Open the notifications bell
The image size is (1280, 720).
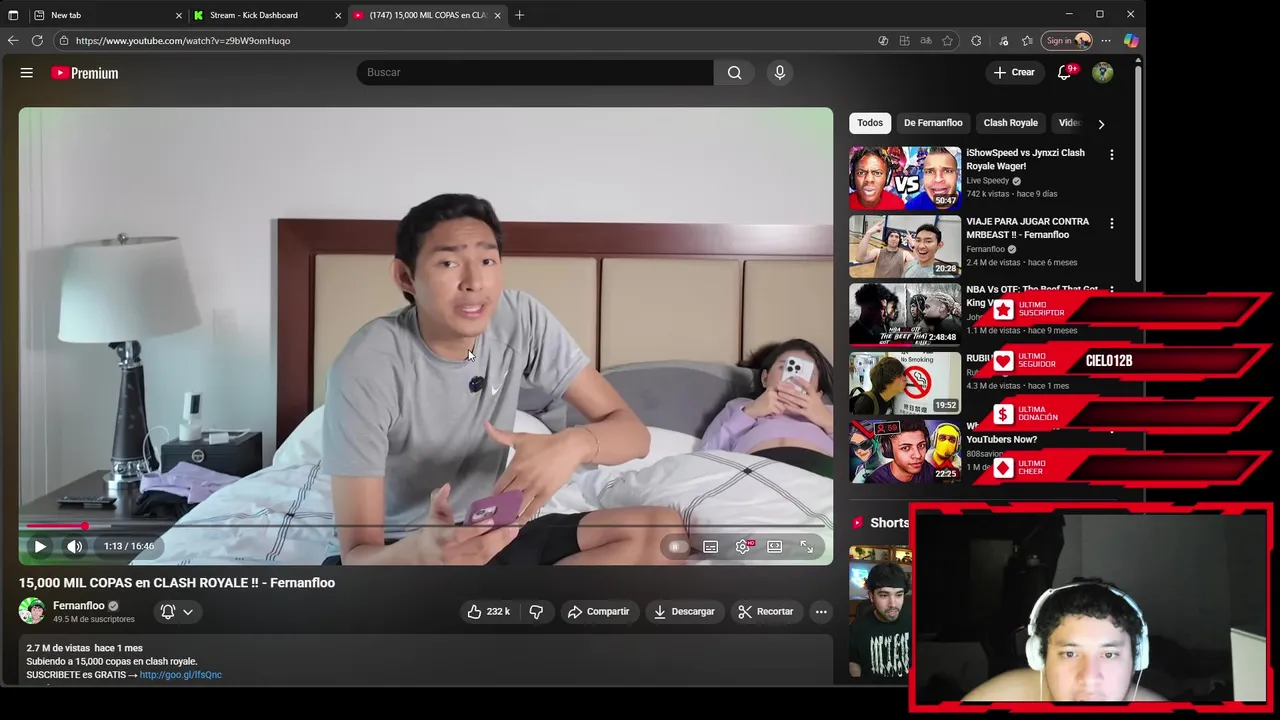tap(1065, 72)
